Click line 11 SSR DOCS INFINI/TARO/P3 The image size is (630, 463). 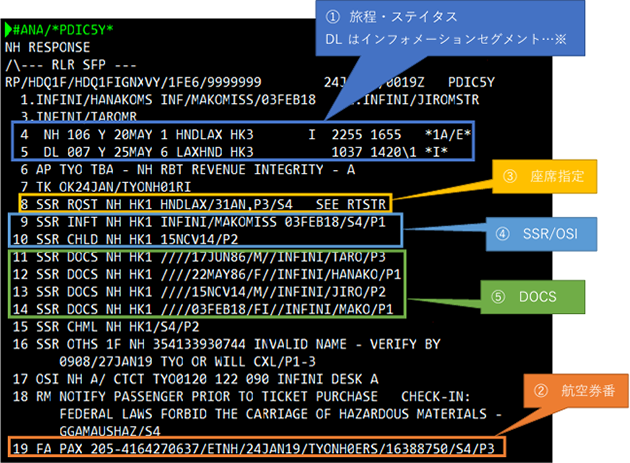point(199,257)
